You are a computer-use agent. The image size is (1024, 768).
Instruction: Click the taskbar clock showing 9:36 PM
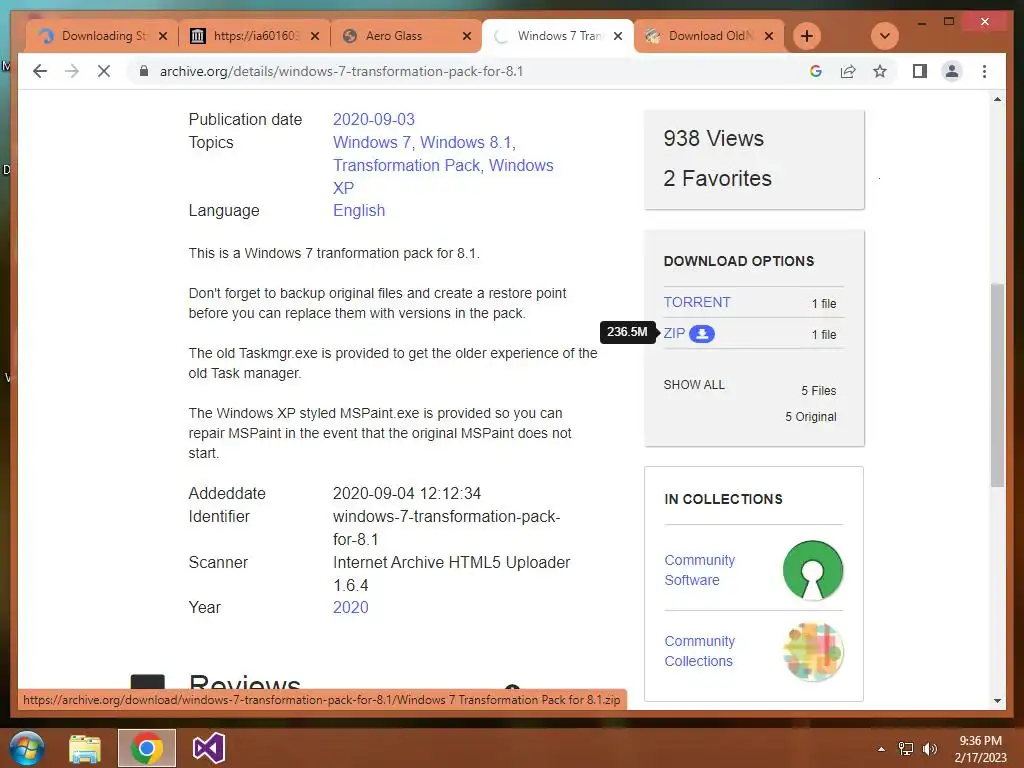point(980,749)
